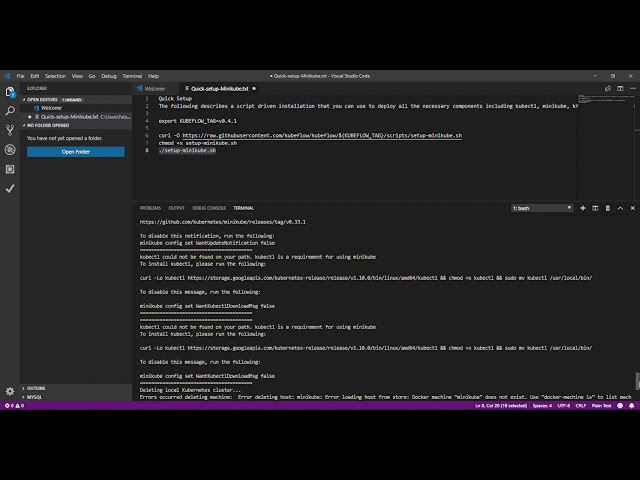Click the line and column status entry
Screen dimensions: 640x480
coord(501,406)
